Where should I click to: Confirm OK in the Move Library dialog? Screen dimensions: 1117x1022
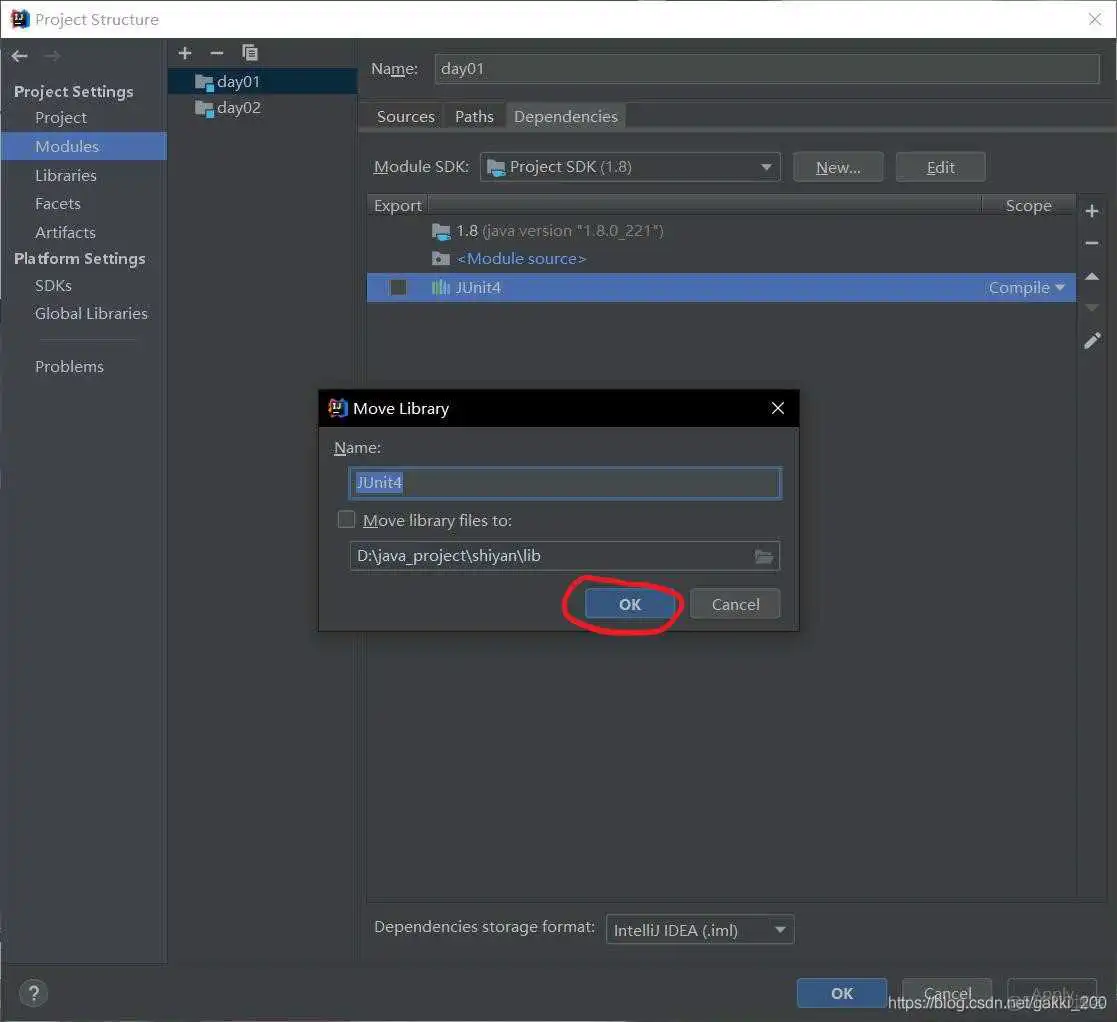pyautogui.click(x=629, y=604)
